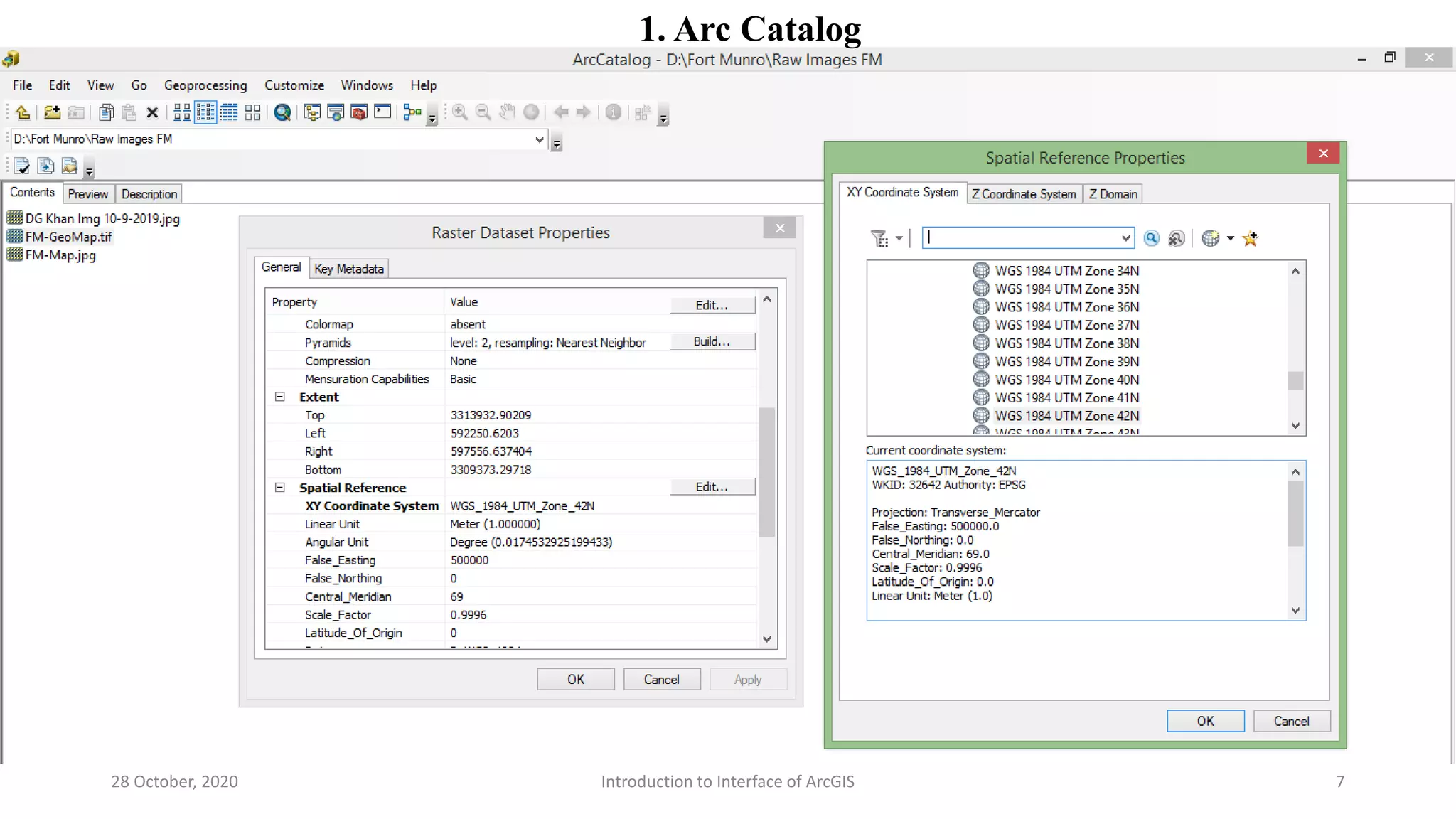Select DG Khan Img 10-9-2019.jpg file
The width and height of the screenshot is (1456, 819).
[x=93, y=218]
